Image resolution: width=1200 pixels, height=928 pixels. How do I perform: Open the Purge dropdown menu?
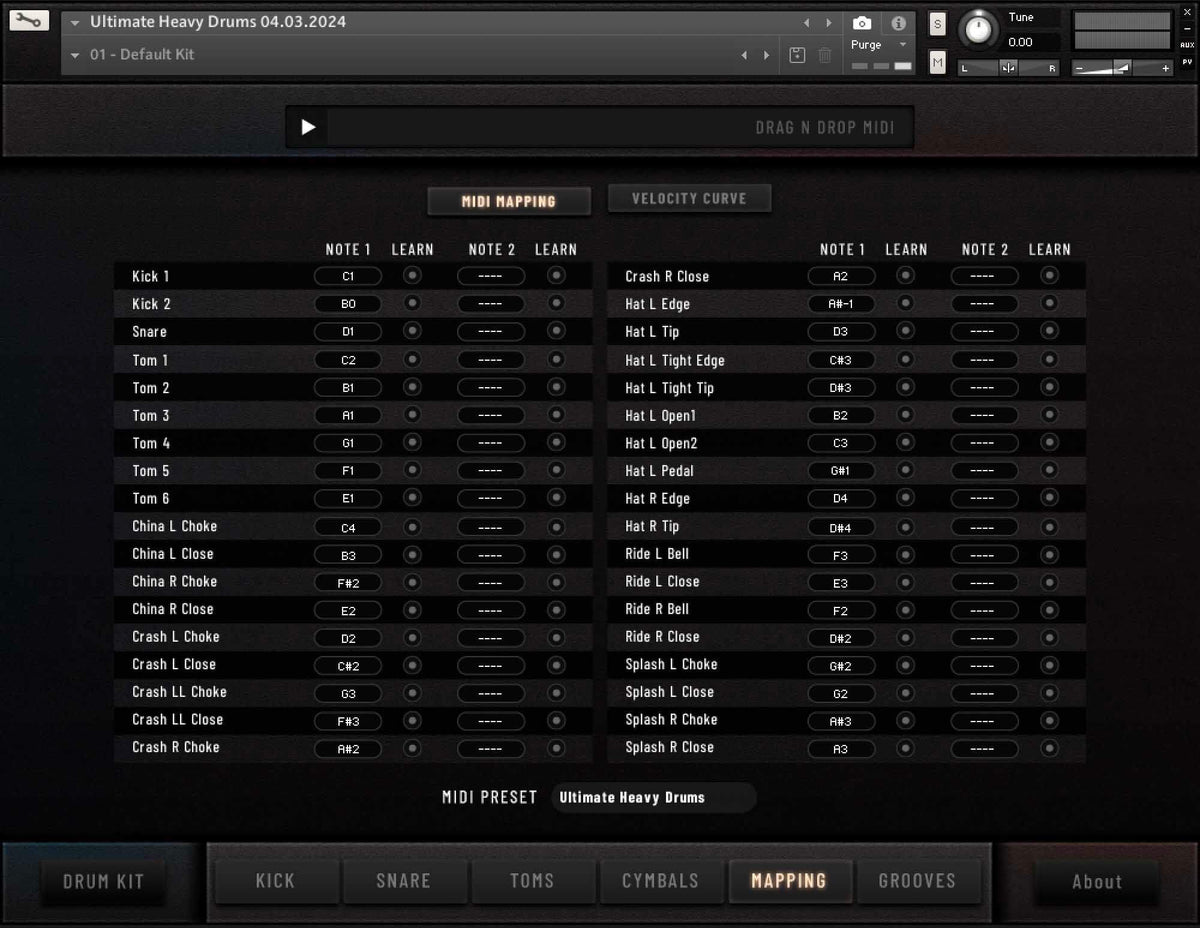[878, 45]
